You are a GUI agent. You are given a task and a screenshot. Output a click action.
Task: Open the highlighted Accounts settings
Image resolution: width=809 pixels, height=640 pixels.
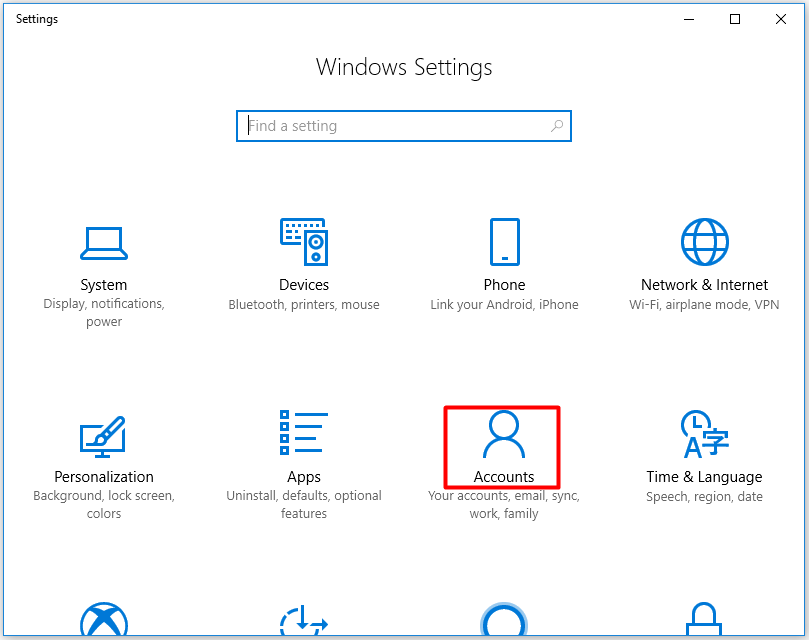coord(502,447)
